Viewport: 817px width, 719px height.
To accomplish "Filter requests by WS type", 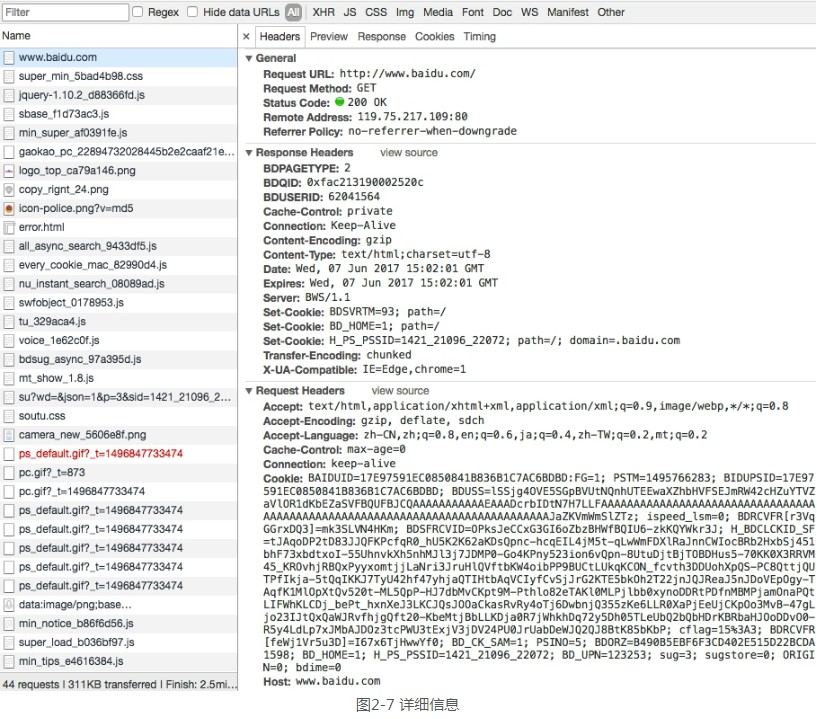I will point(529,12).
